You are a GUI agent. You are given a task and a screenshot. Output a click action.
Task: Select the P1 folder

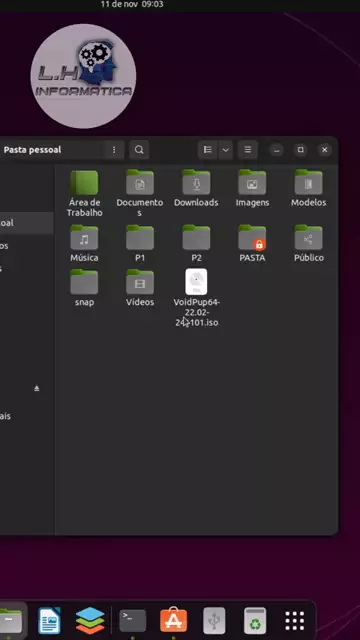[x=140, y=244]
